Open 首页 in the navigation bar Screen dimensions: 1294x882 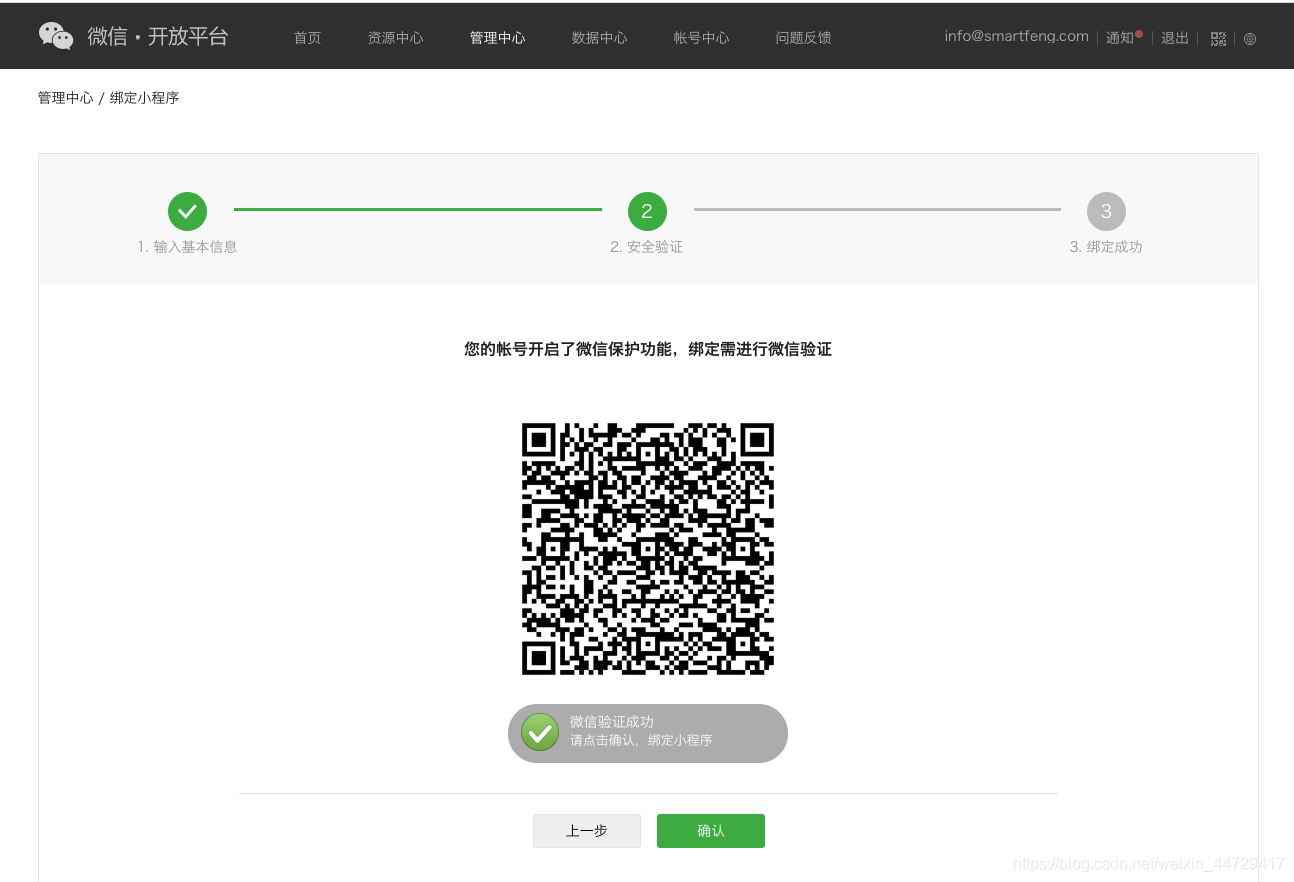(x=307, y=38)
